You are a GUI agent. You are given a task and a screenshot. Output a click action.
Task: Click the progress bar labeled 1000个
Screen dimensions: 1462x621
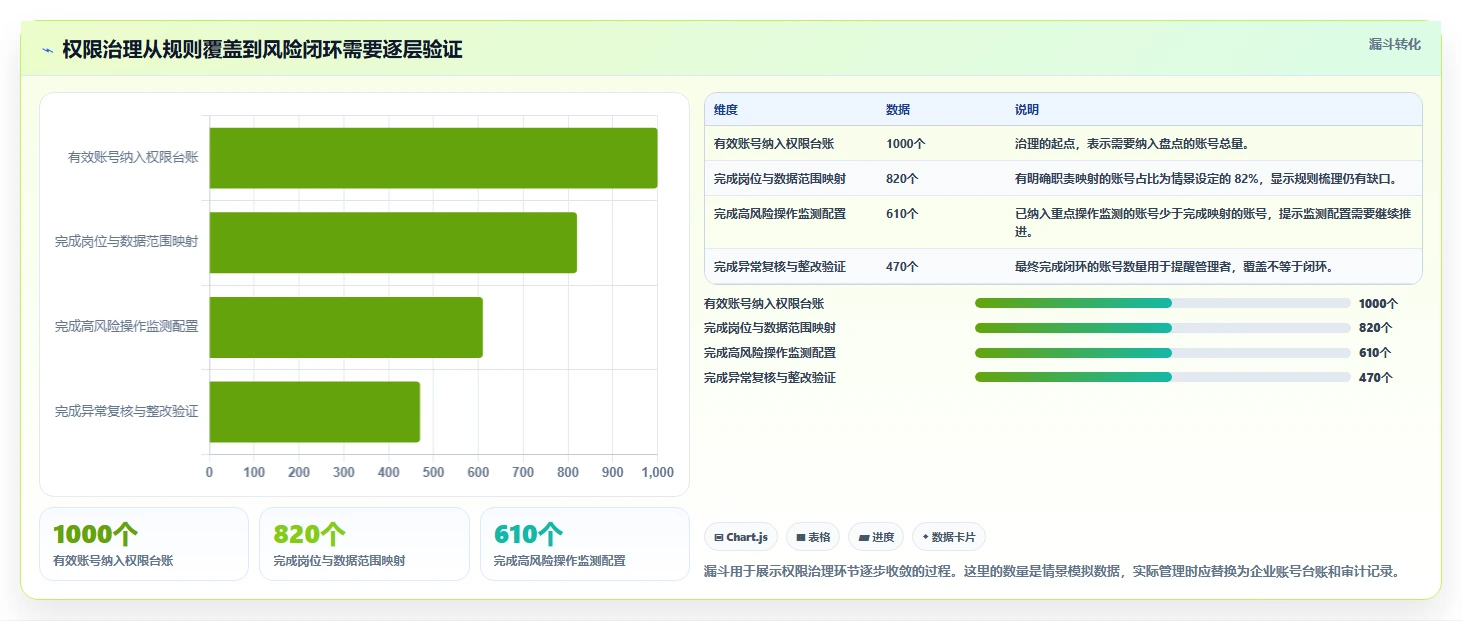click(1162, 303)
